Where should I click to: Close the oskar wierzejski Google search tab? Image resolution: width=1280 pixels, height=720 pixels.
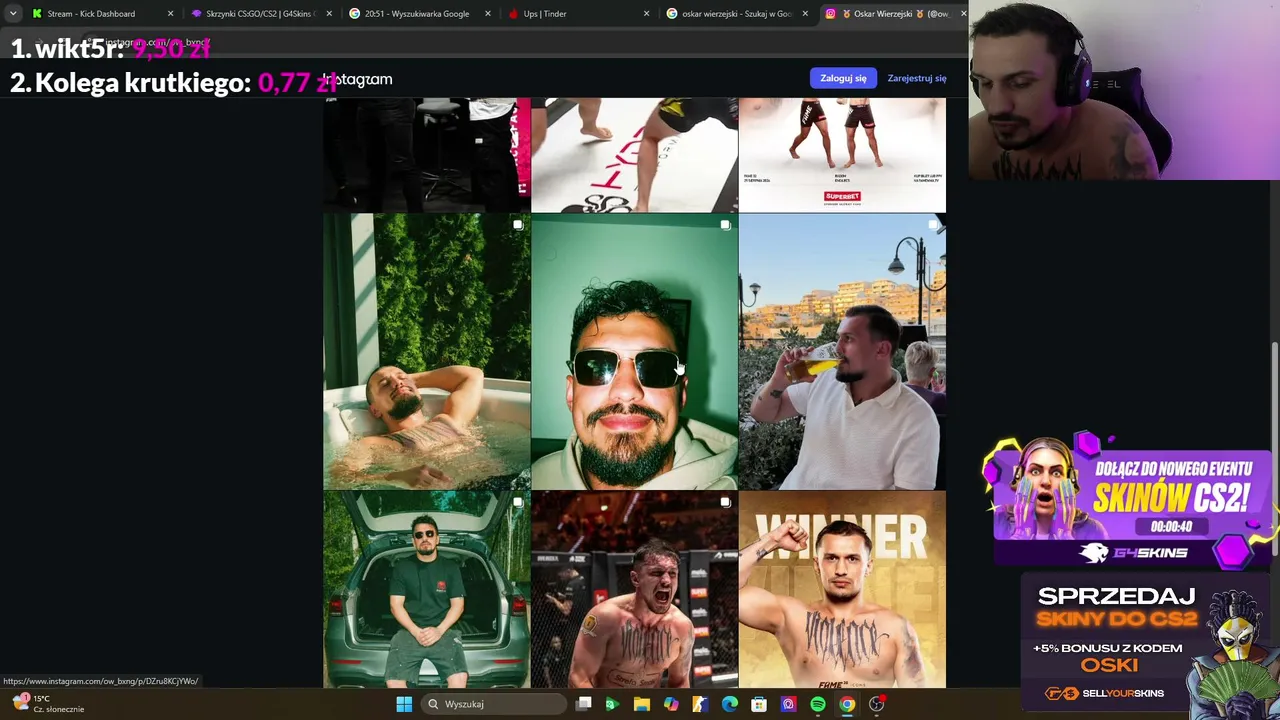pyautogui.click(x=805, y=14)
